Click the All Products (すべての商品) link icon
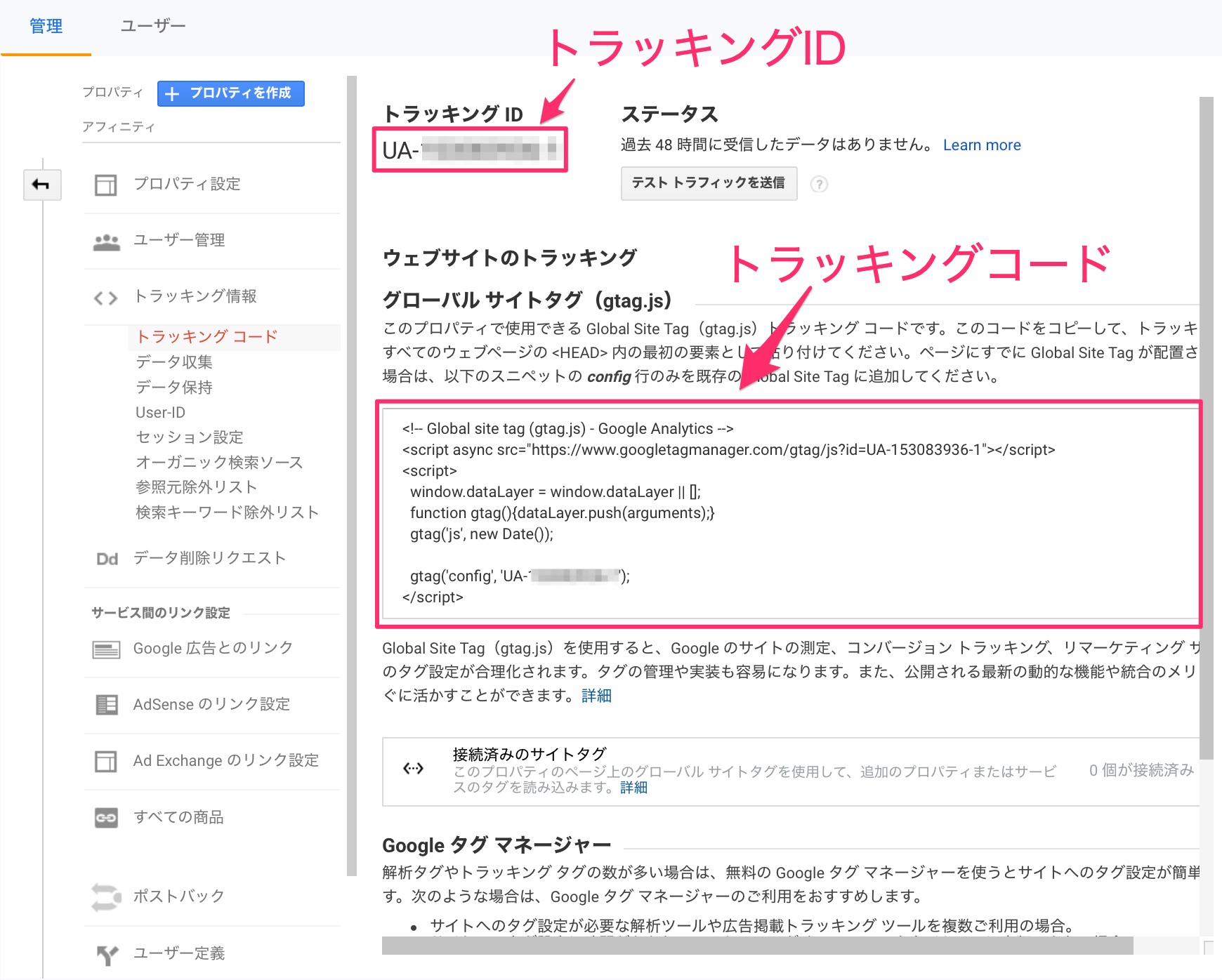The height and width of the screenshot is (980, 1222). (106, 818)
